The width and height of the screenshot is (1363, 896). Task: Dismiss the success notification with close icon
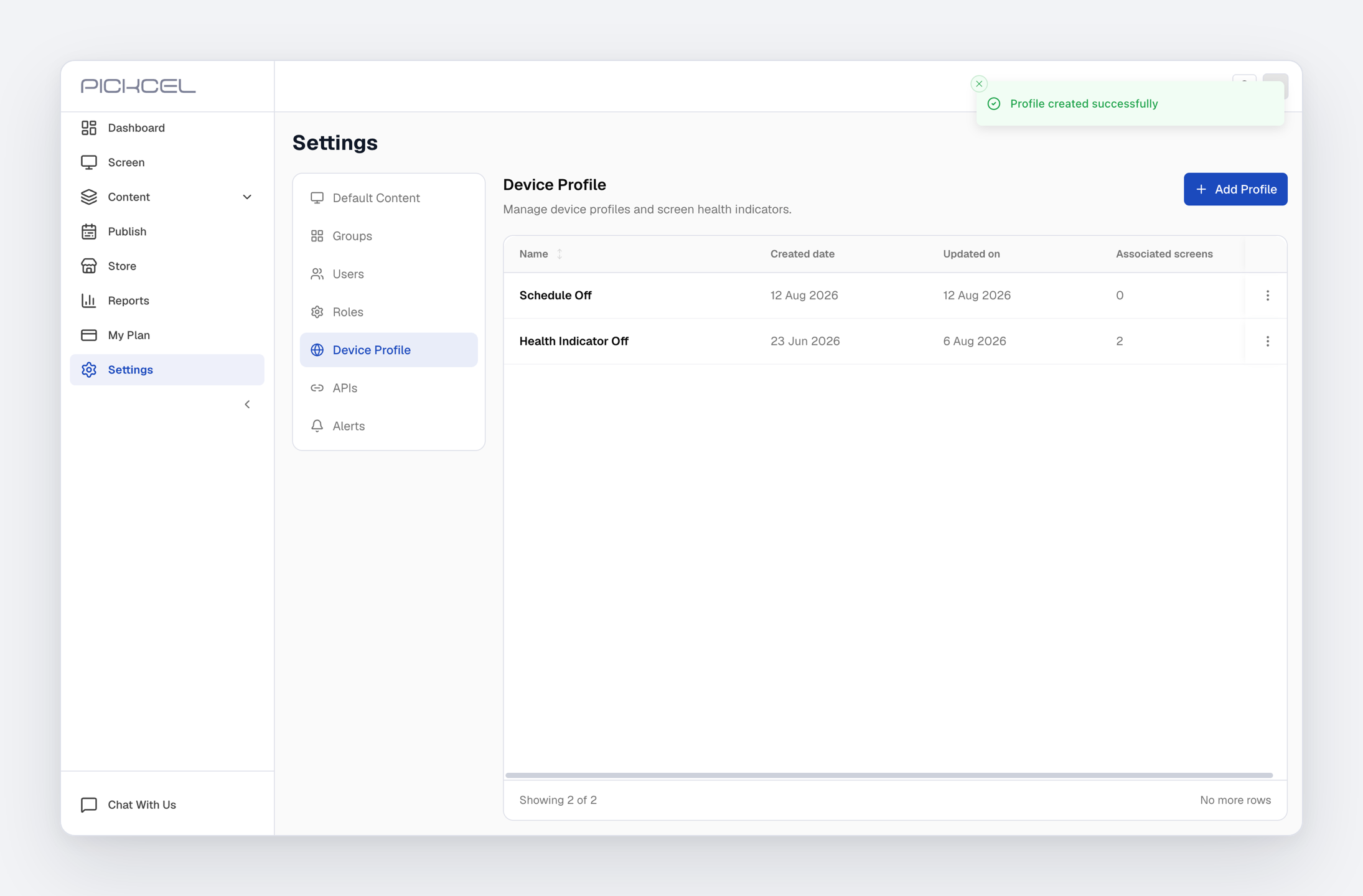pyautogui.click(x=979, y=84)
